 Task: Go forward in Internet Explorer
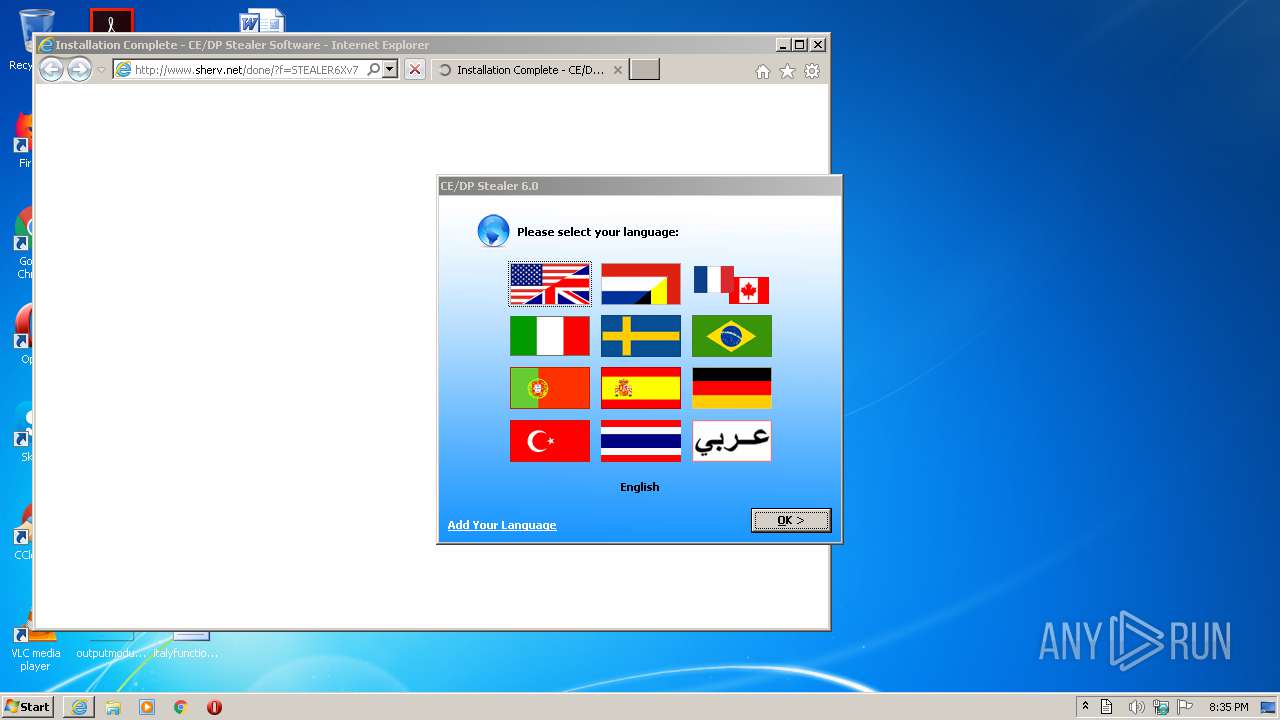tap(79, 69)
